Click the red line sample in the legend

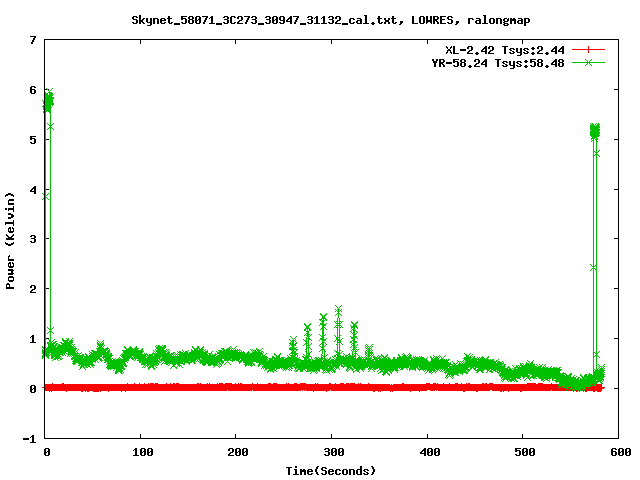(x=589, y=49)
